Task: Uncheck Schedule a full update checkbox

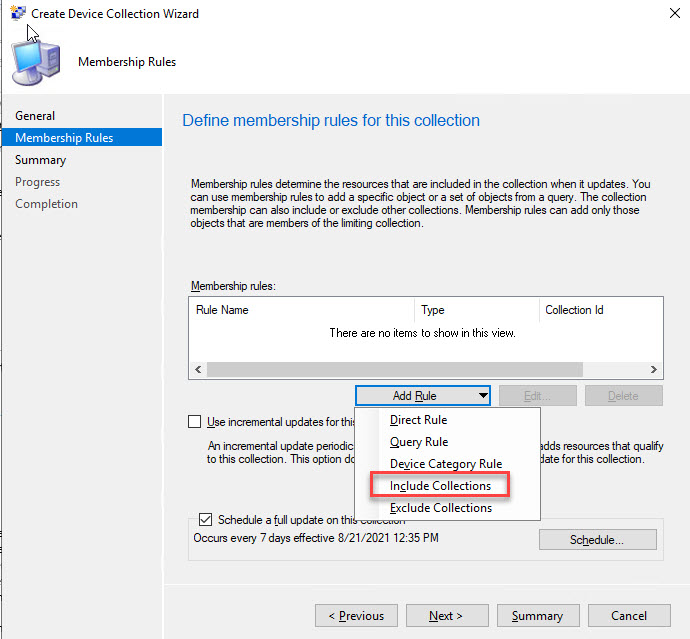Action: pyautogui.click(x=205, y=520)
